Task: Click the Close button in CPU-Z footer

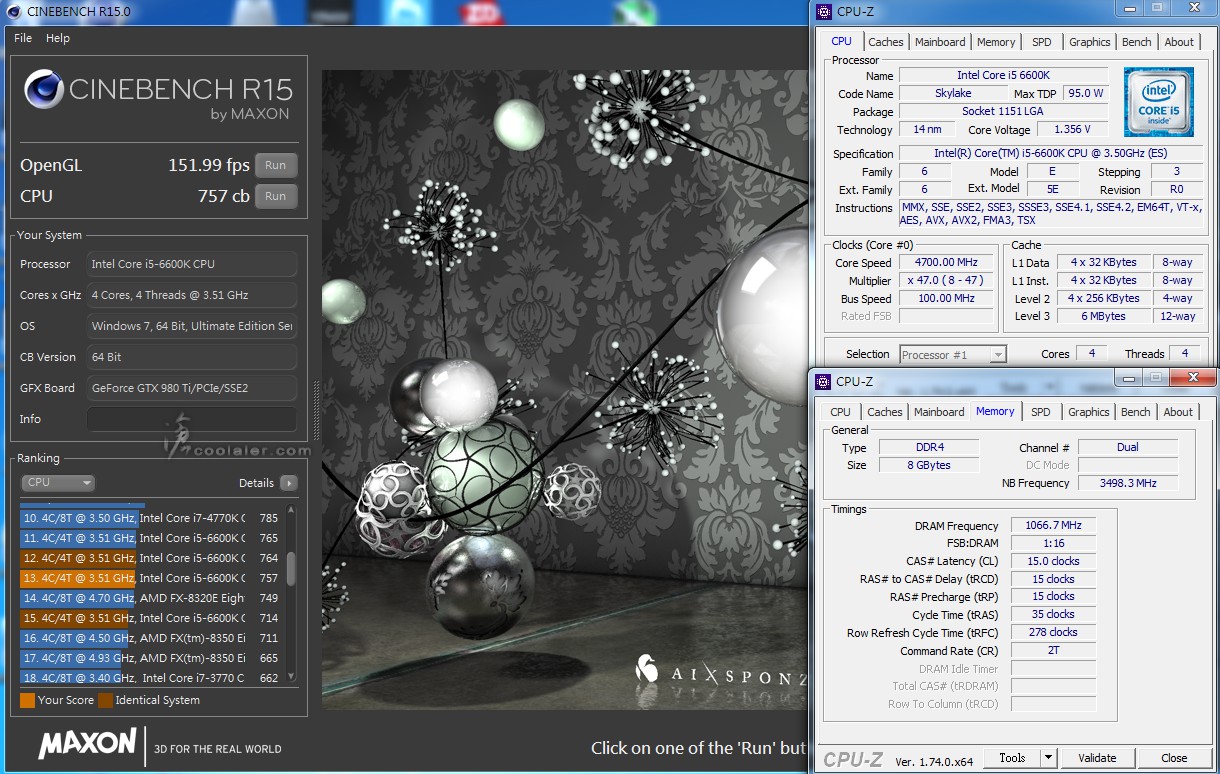Action: pos(1175,758)
